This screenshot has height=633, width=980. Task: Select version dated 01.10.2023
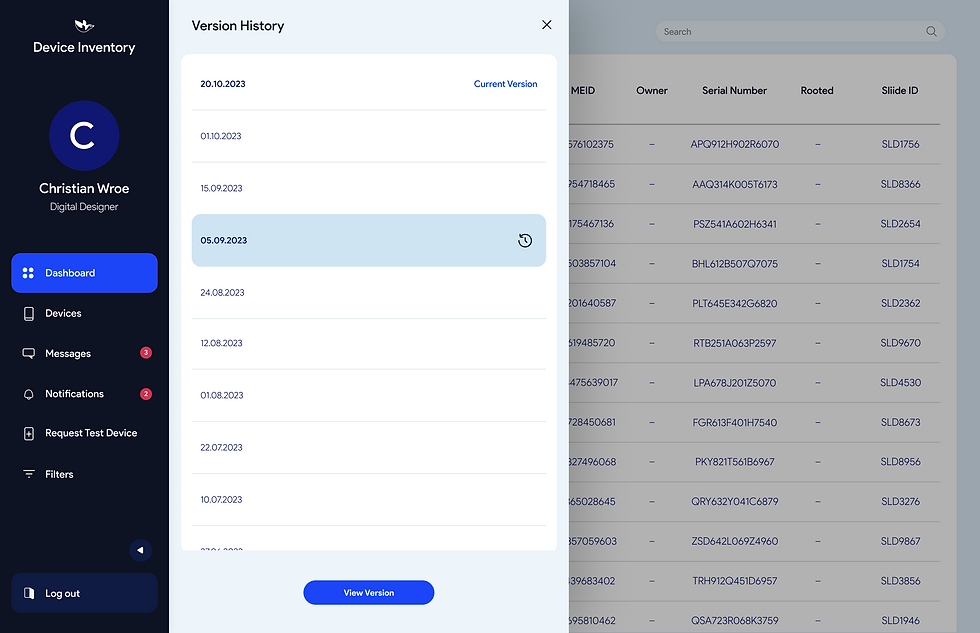[369, 136]
